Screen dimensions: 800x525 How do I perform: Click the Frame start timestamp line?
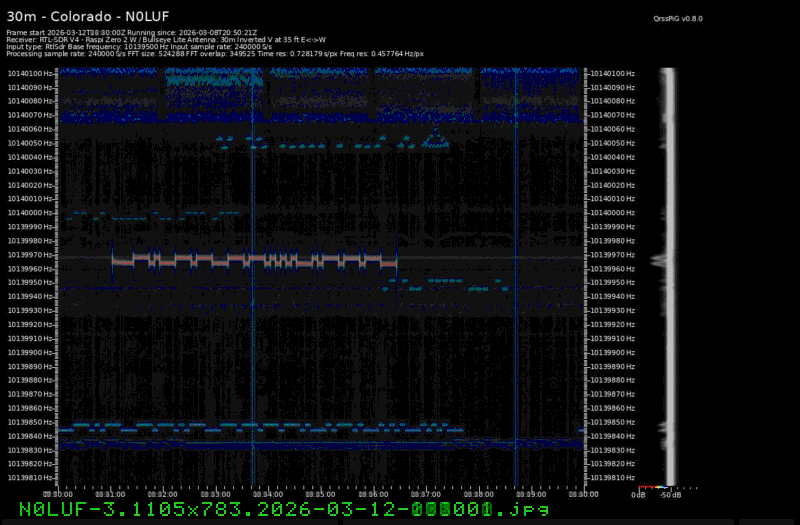130,32
